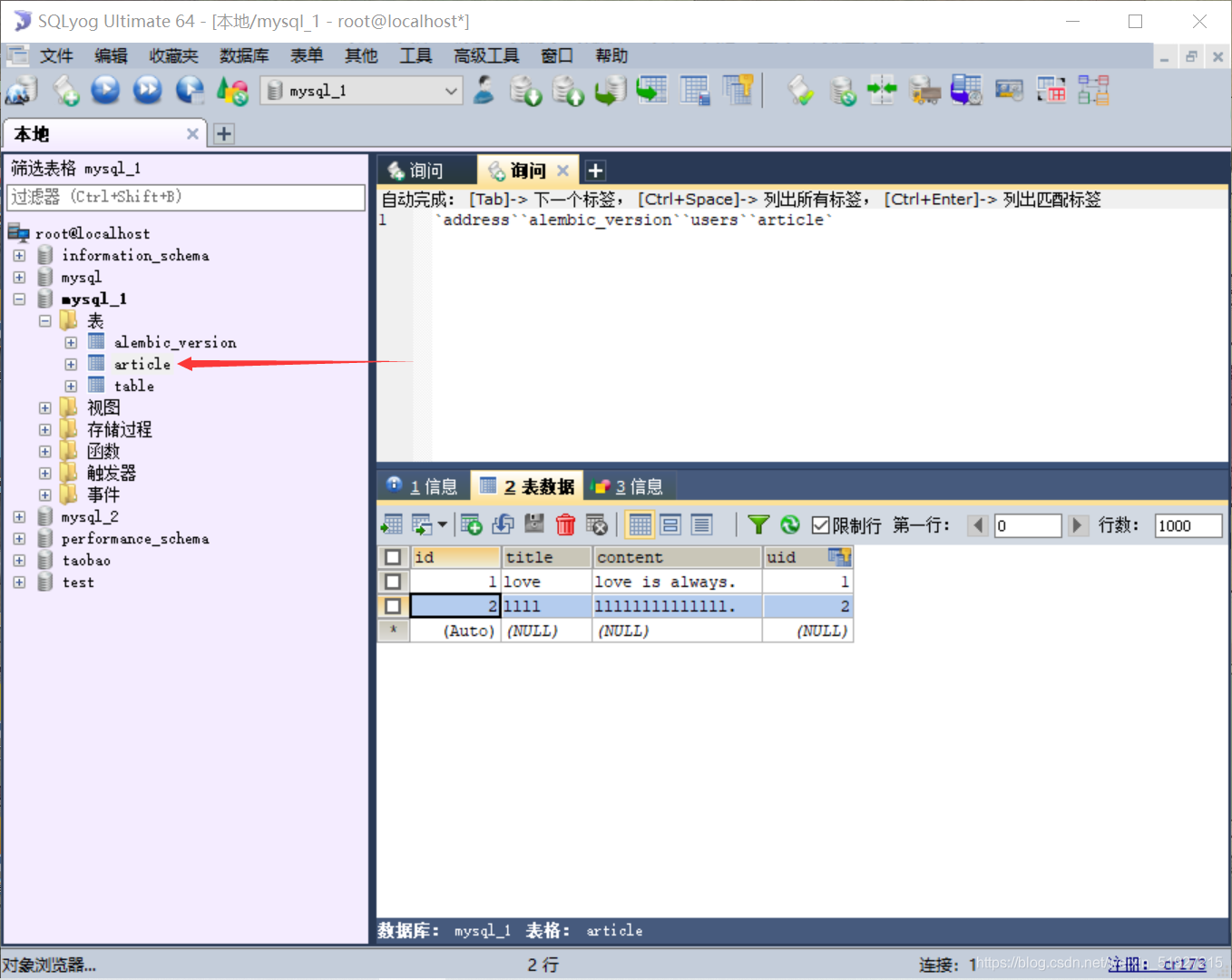
Task: Click the save changes disk icon
Action: 534,524
